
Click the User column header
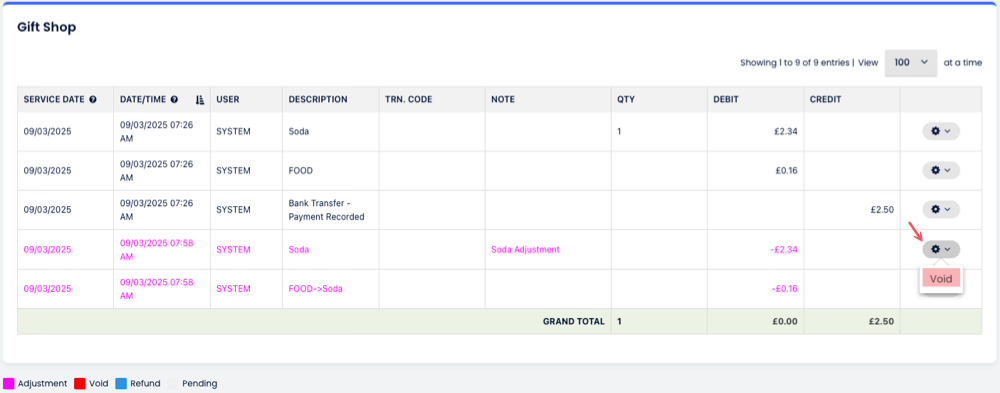point(228,100)
